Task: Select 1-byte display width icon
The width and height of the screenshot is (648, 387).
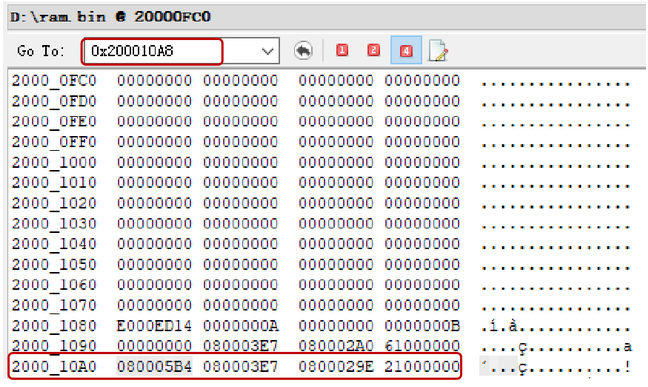Action: tap(342, 50)
